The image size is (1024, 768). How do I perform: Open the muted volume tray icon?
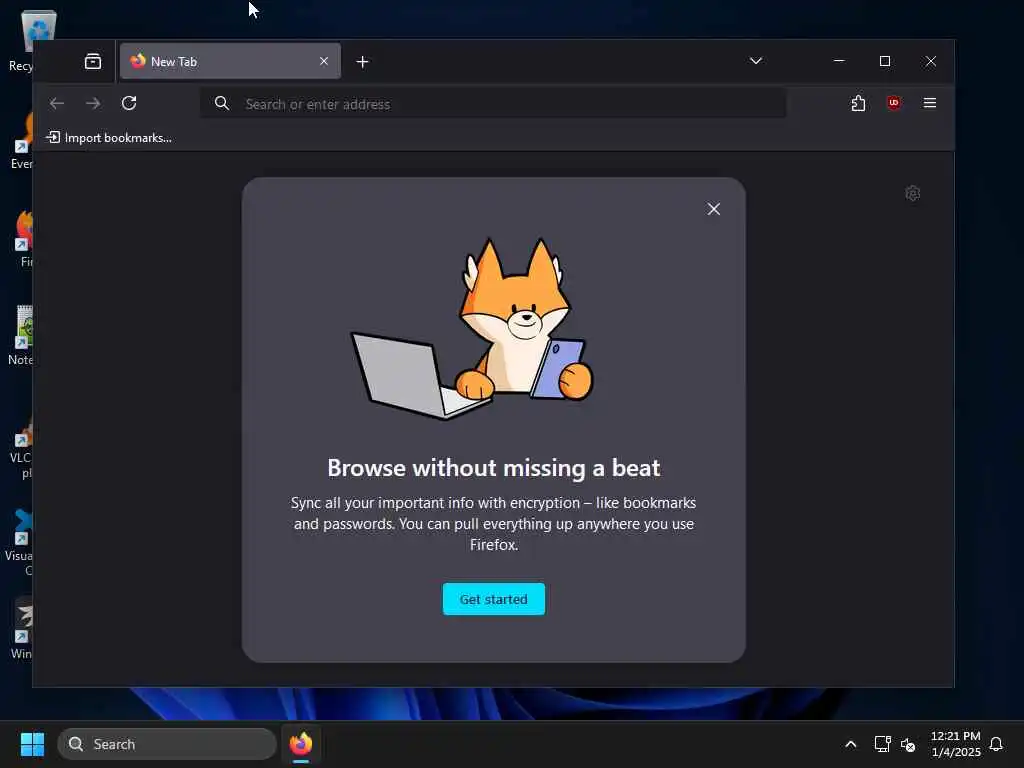point(908,744)
